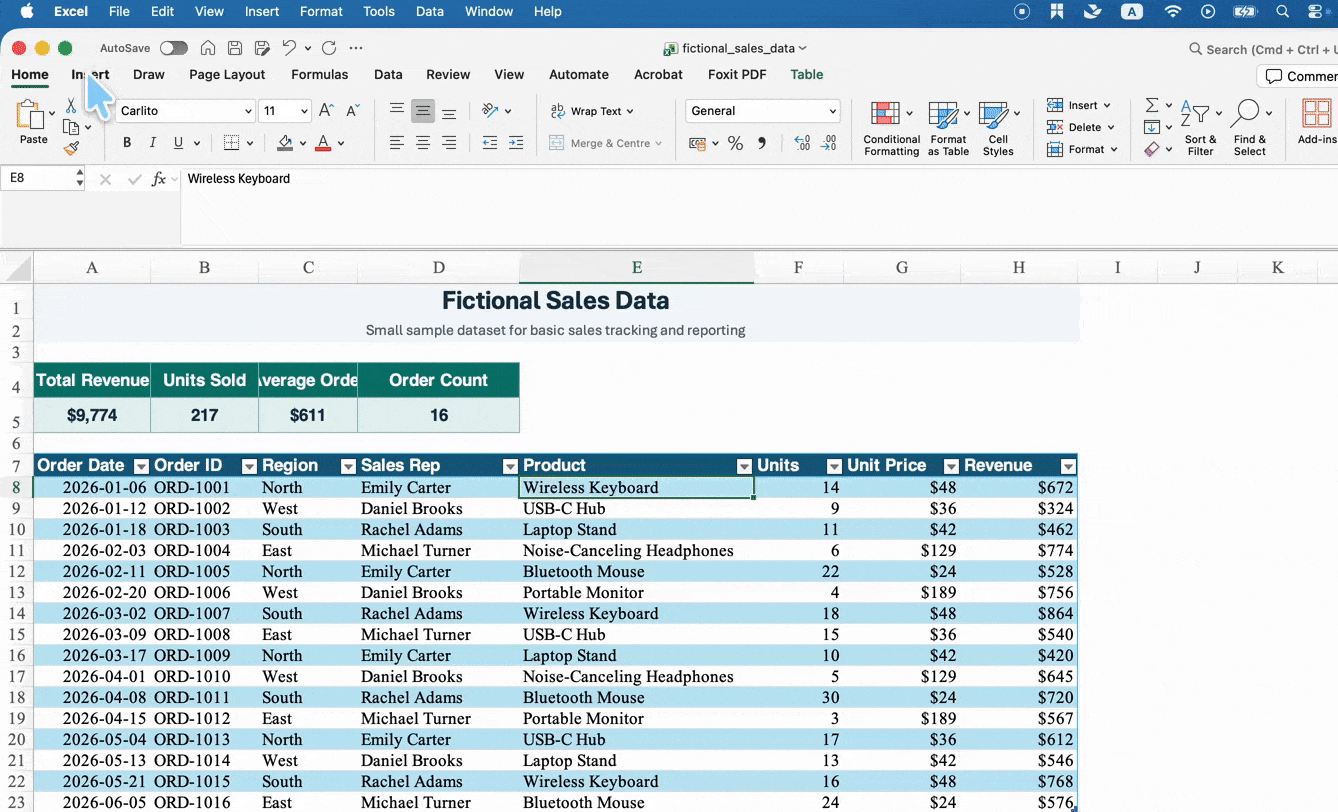Image resolution: width=1338 pixels, height=812 pixels.
Task: Open the Window menu in macOS menu bar
Action: 489,11
